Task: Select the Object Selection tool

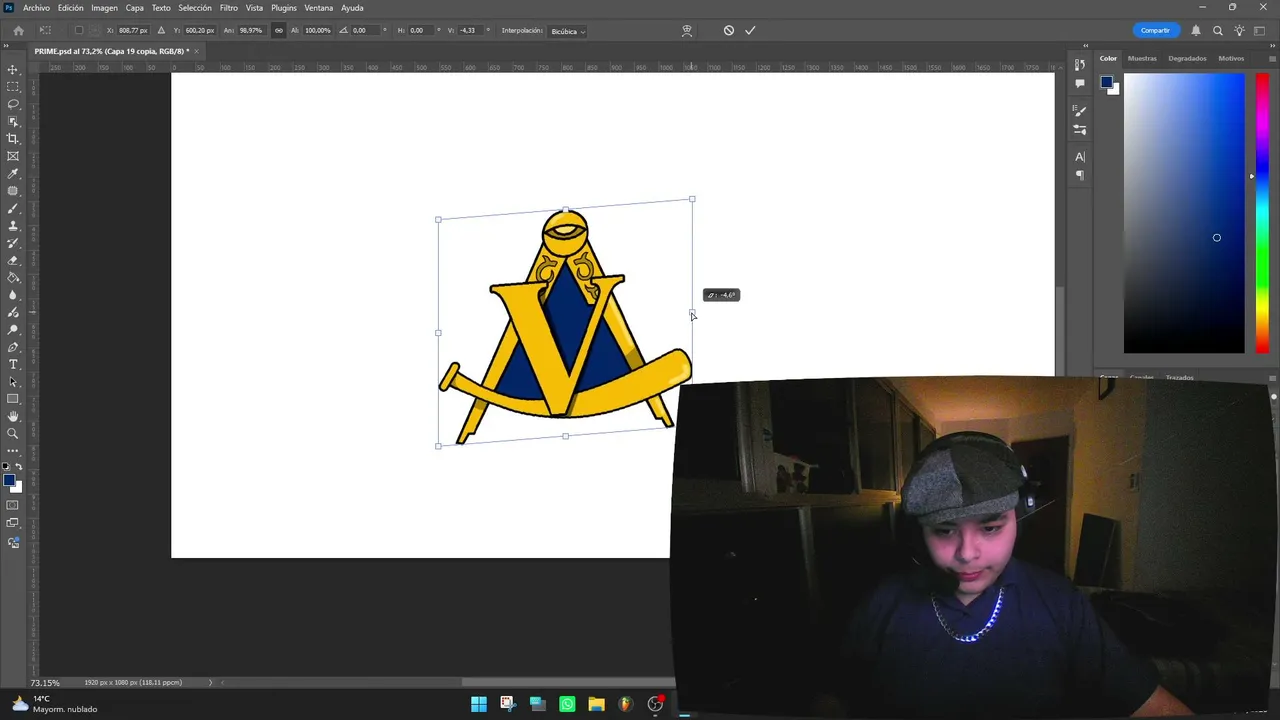Action: point(13,121)
